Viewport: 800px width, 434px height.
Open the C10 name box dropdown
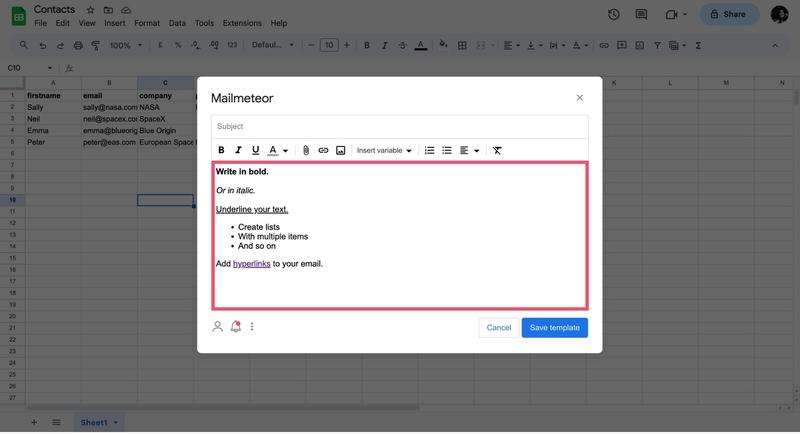click(49, 68)
